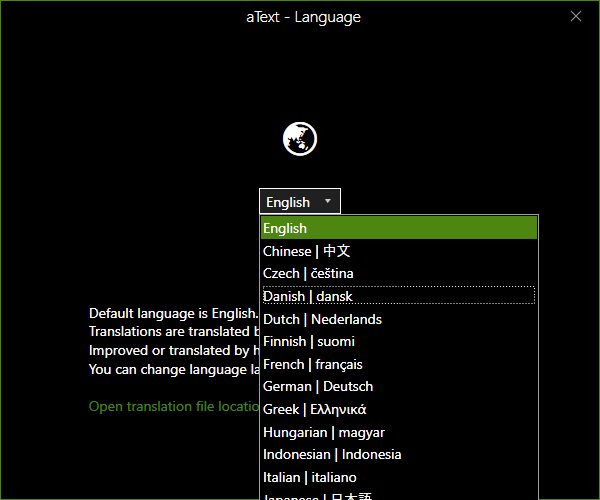Select Finnish | suomi language
Image resolution: width=600 pixels, height=500 pixels.
399,341
